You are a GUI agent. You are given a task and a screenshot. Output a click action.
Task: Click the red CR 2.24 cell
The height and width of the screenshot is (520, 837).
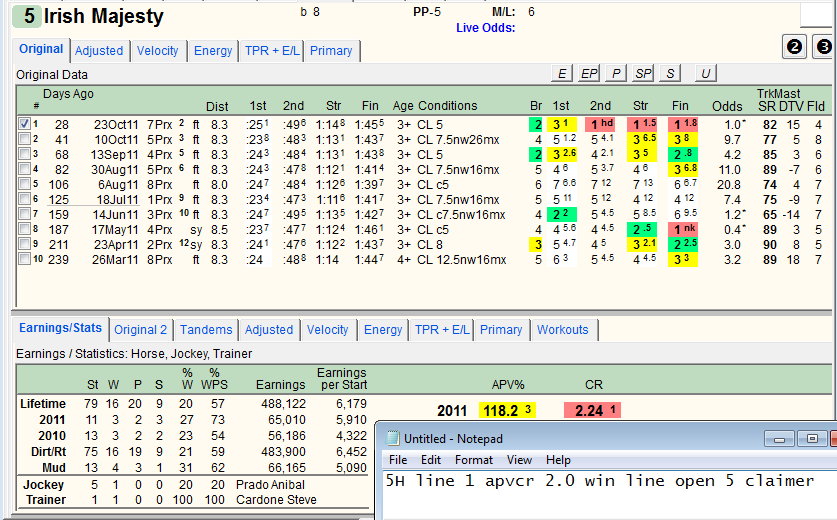pyautogui.click(x=592, y=410)
